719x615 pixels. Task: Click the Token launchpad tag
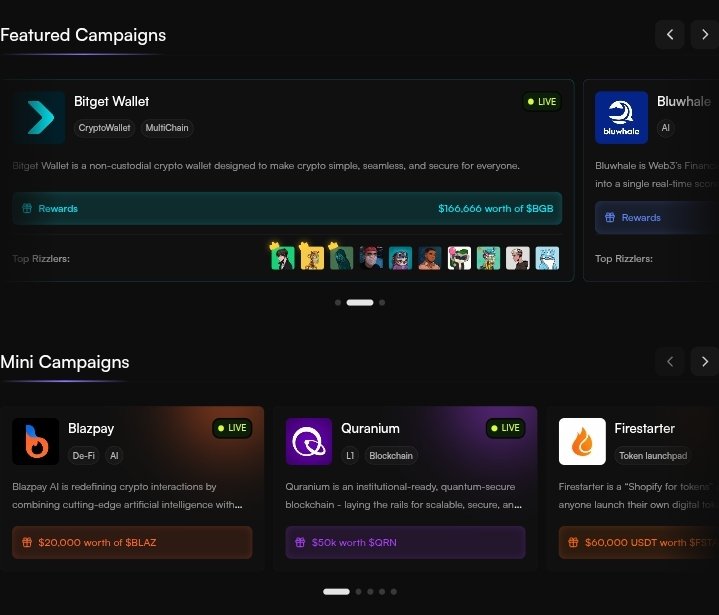click(653, 455)
